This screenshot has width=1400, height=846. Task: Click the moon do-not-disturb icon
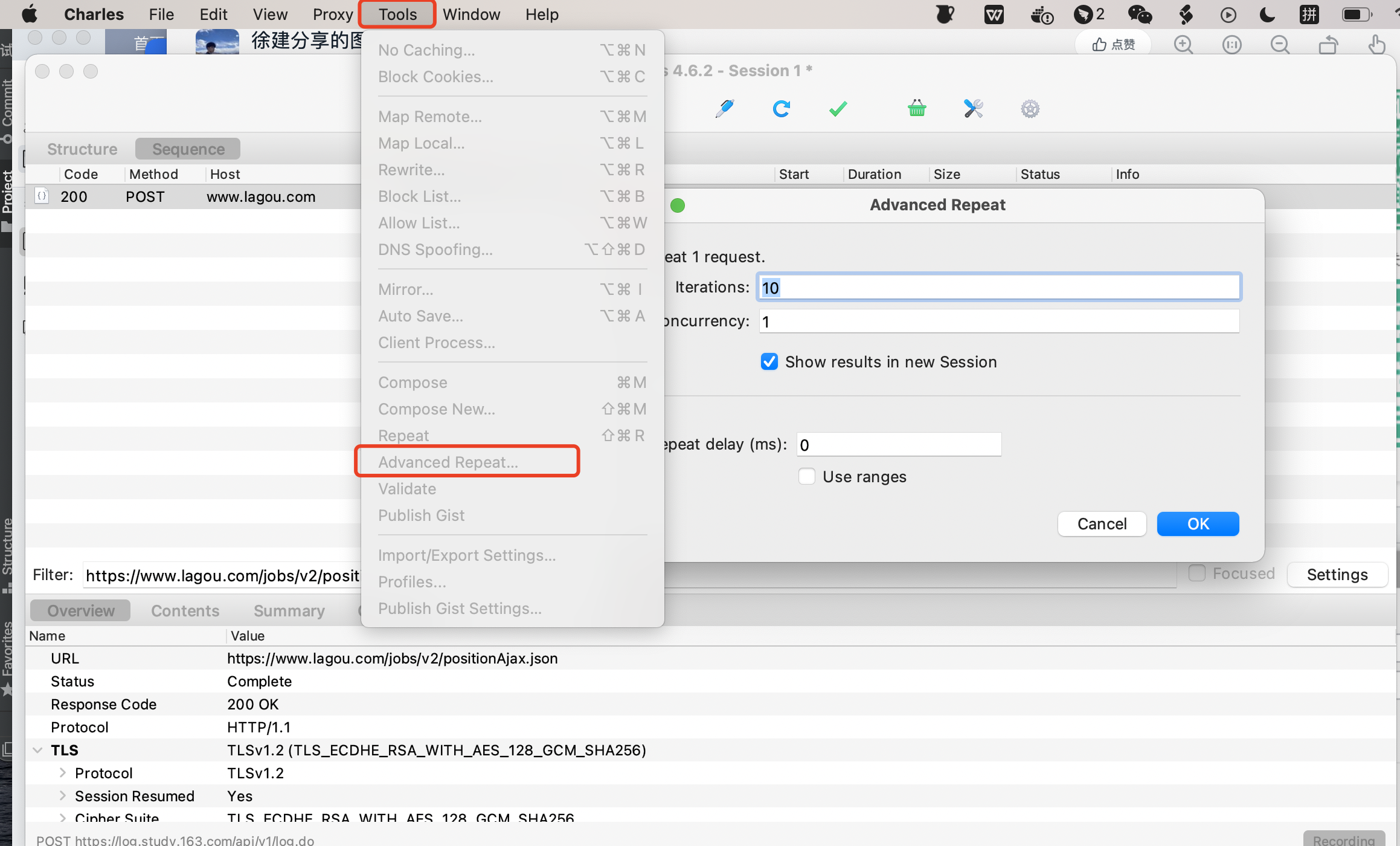(1267, 14)
